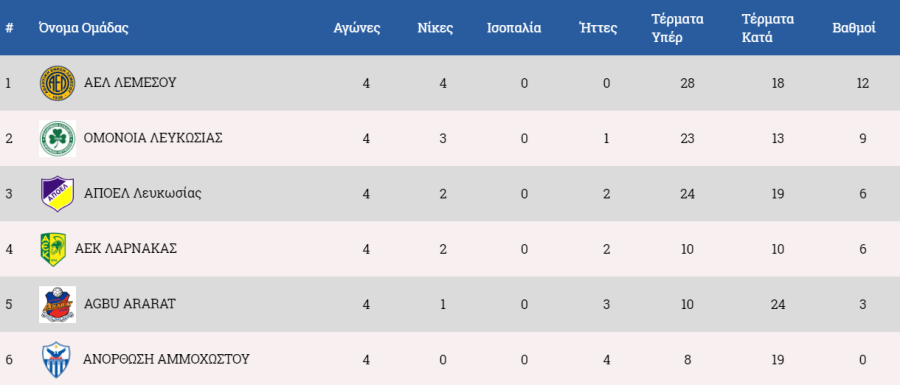This screenshot has height=385, width=900.
Task: Click the Τέρματα Κατά column header
Action: pyautogui.click(x=767, y=28)
